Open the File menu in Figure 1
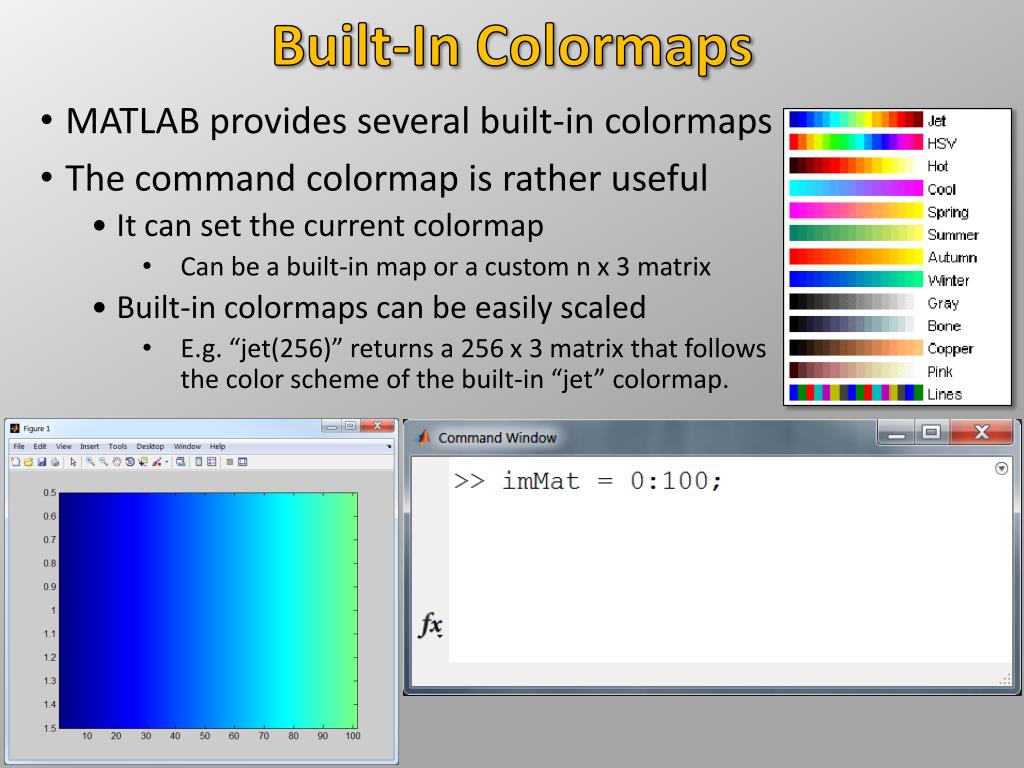Image resolution: width=1024 pixels, height=768 pixels. click(x=19, y=447)
